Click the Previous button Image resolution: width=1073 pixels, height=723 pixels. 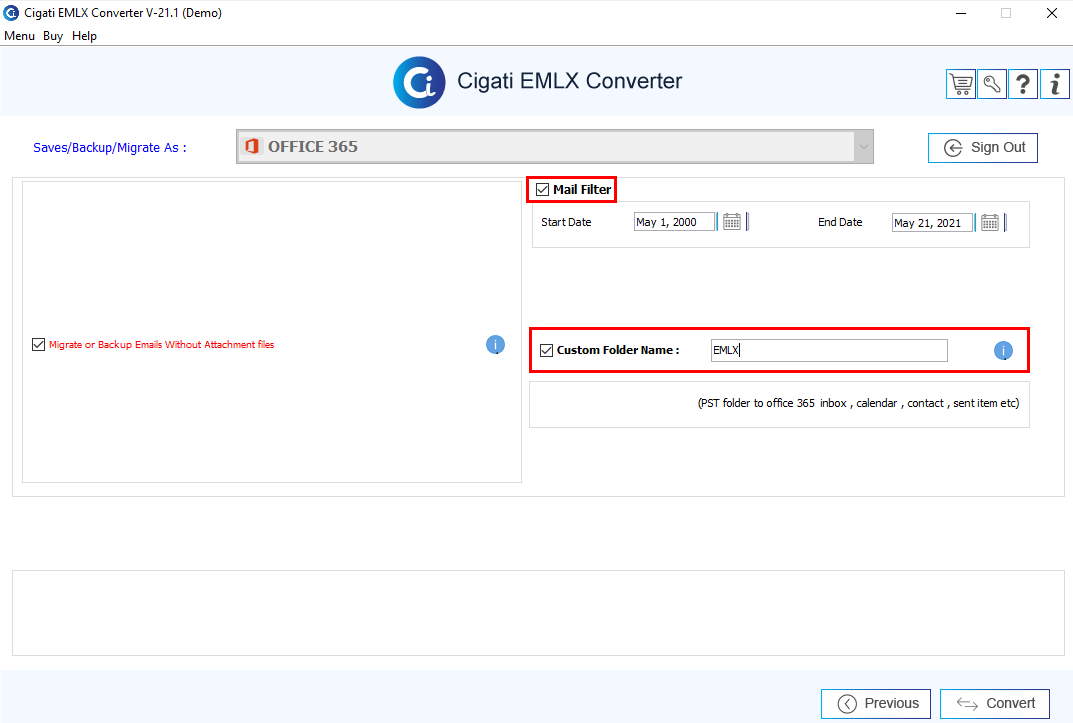point(876,704)
